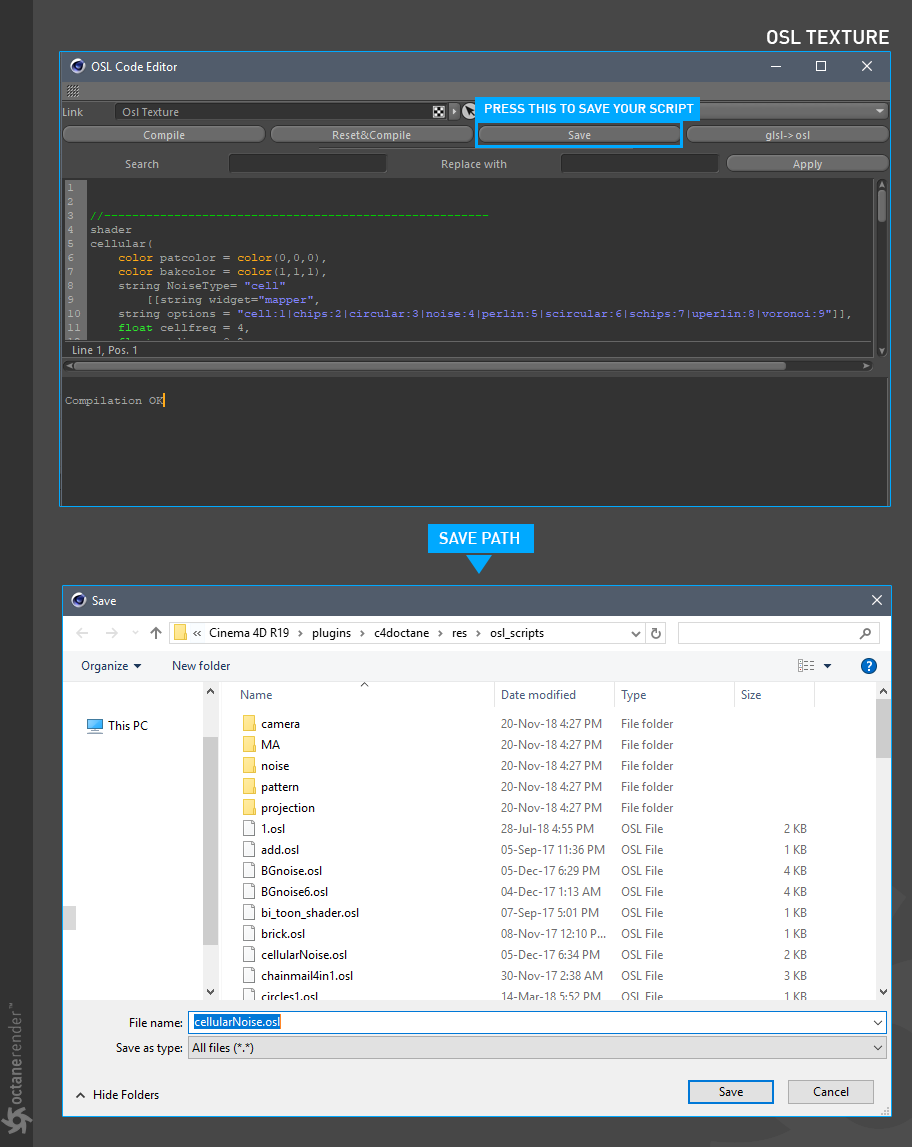Close the OSL Code Editor window

click(867, 67)
